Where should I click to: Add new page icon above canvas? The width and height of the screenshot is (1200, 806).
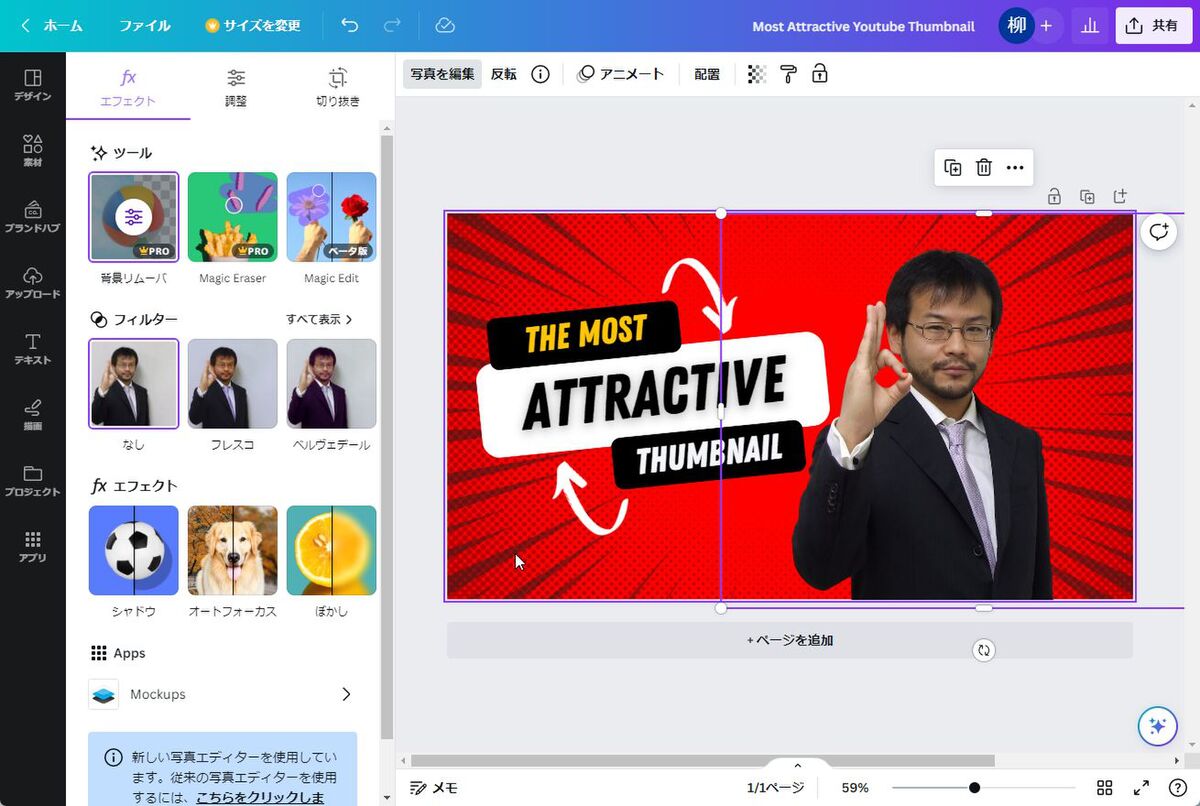point(1120,197)
